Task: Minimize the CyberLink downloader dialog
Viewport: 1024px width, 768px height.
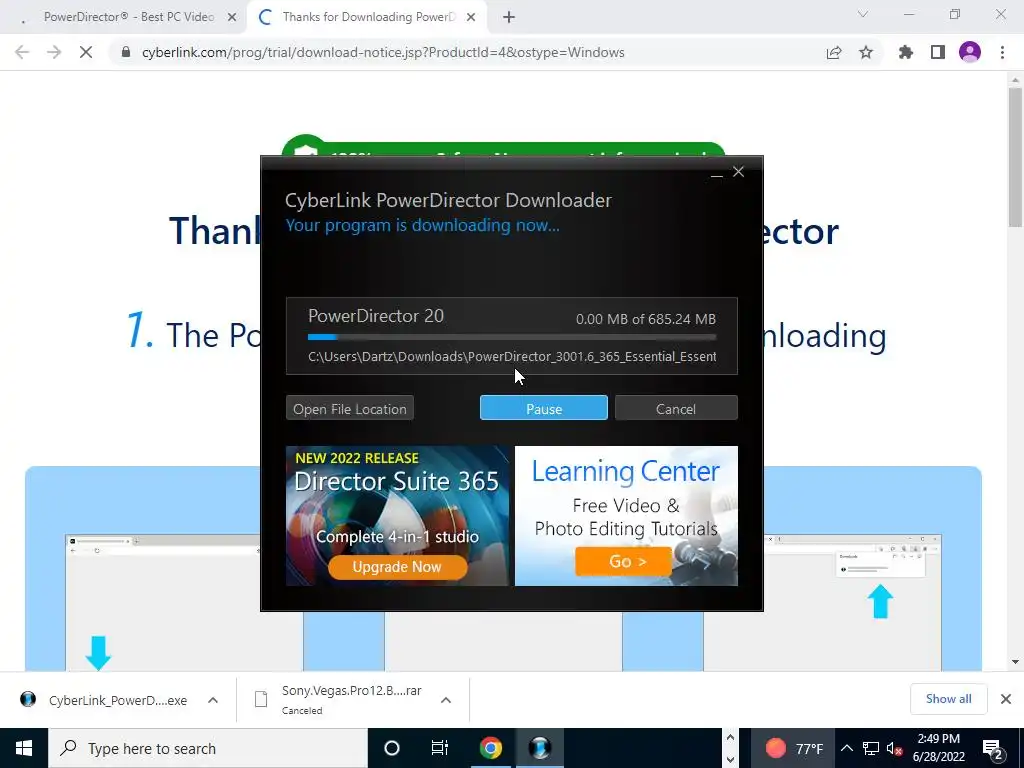Action: coord(716,173)
